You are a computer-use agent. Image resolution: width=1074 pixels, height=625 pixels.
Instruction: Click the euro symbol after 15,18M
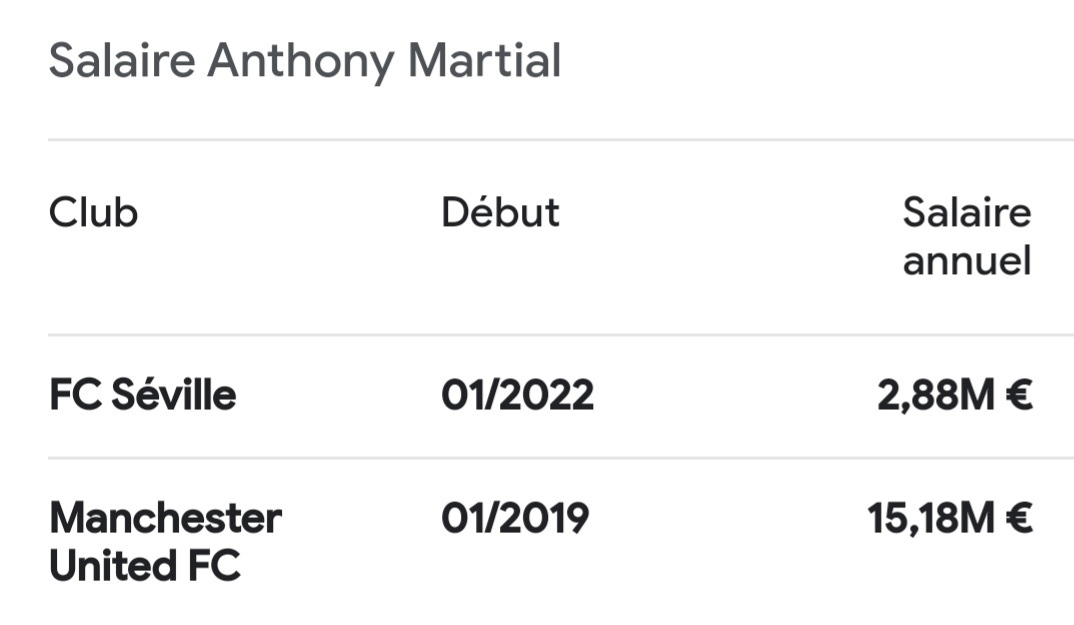tap(1019, 518)
